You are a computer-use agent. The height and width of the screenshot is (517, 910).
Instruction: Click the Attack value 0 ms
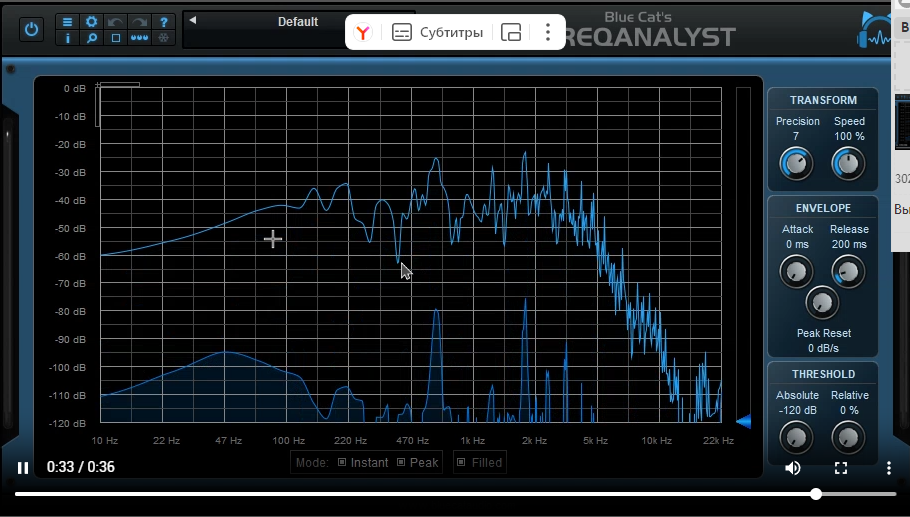[x=797, y=244]
